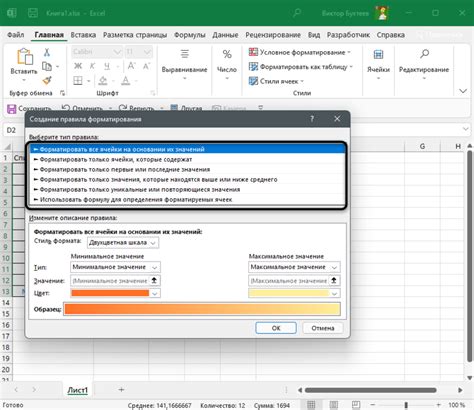Activate the Format Painter brush icon
Image resolution: width=474 pixels, height=410 pixels.
47,80
